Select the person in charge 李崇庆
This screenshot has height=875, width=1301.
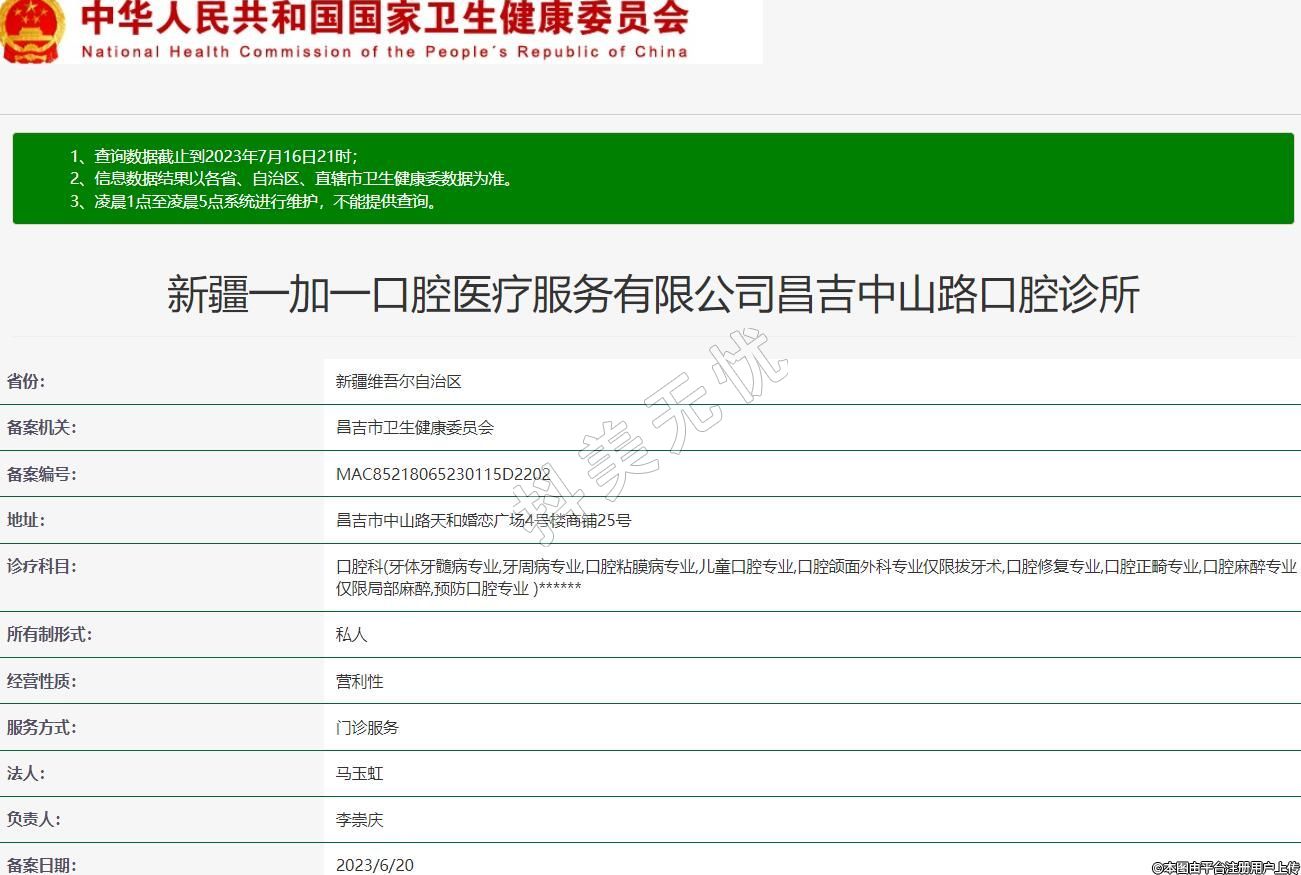point(359,820)
